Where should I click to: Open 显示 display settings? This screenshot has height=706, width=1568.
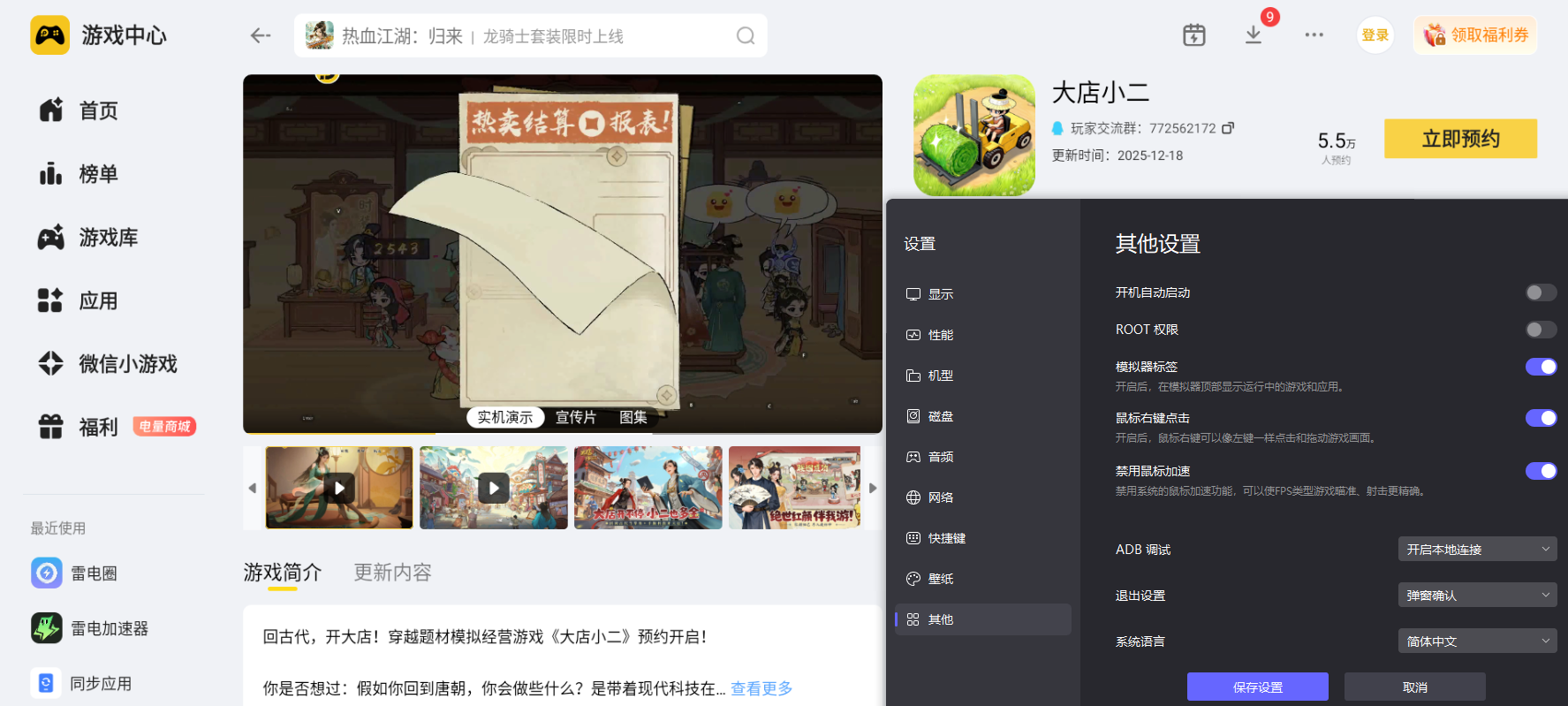(983, 294)
